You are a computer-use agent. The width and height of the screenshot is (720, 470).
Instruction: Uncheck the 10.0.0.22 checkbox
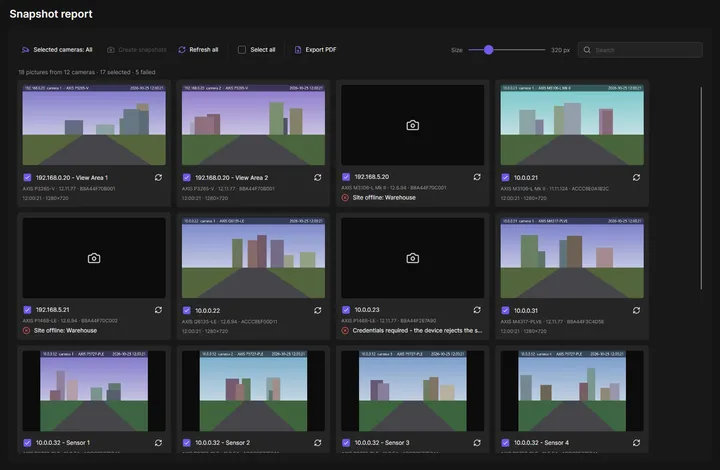coord(187,310)
